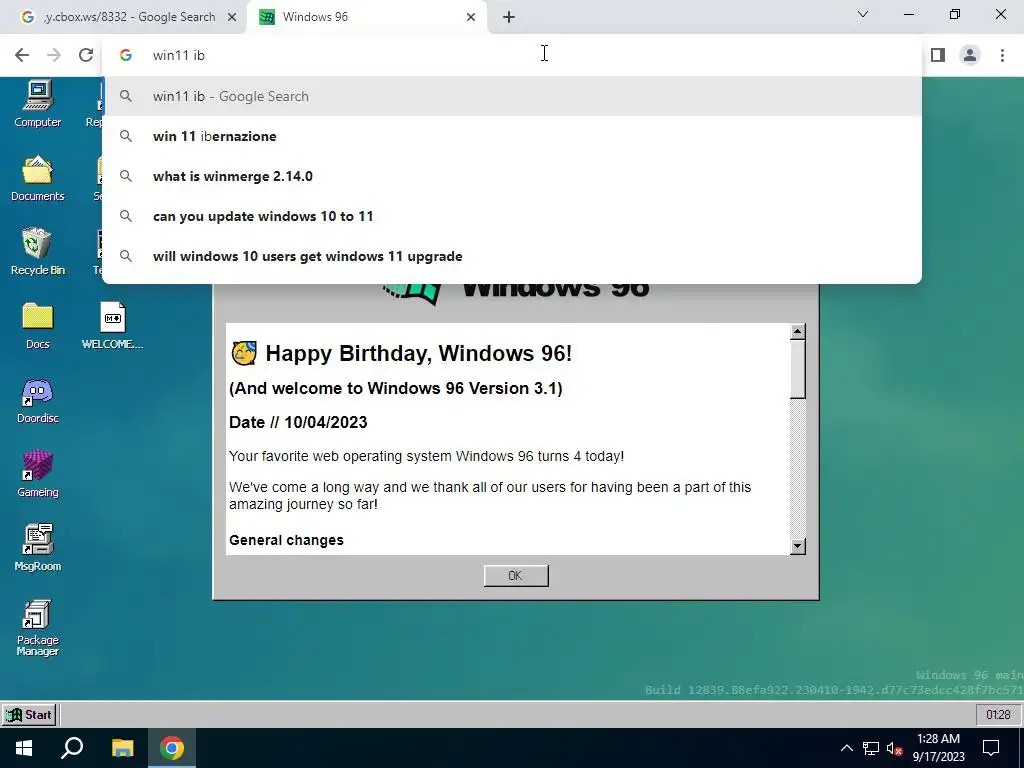The image size is (1024, 768).
Task: Open the Windows Start menu
Action: click(x=24, y=748)
